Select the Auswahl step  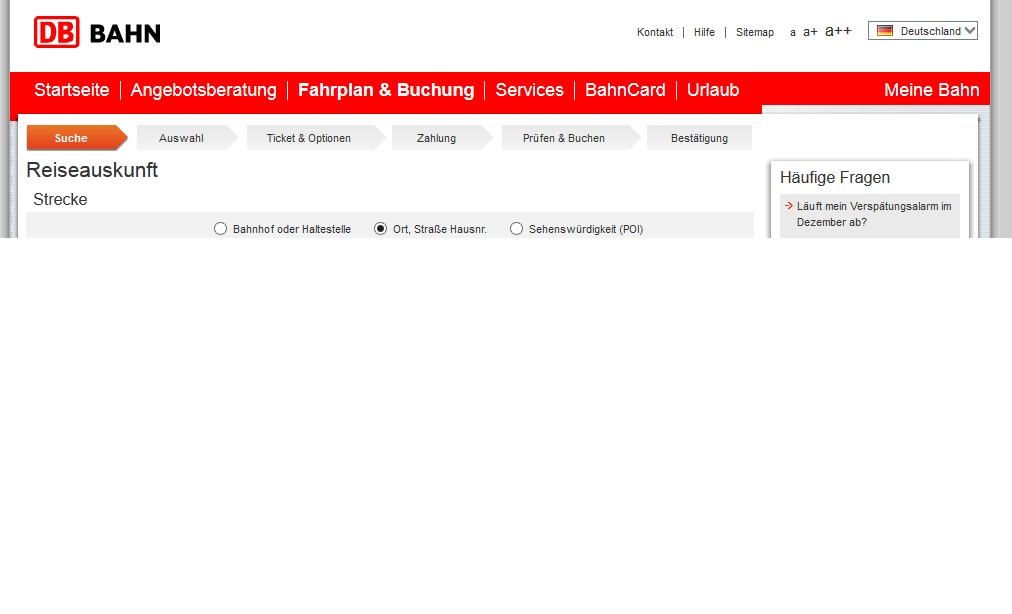click(x=187, y=138)
